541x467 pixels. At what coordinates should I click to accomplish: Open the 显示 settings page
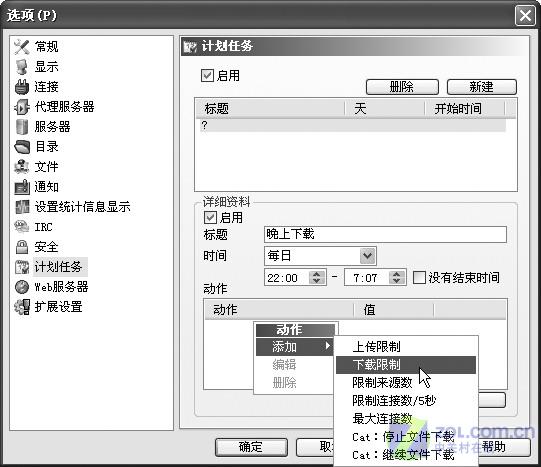click(x=46, y=67)
